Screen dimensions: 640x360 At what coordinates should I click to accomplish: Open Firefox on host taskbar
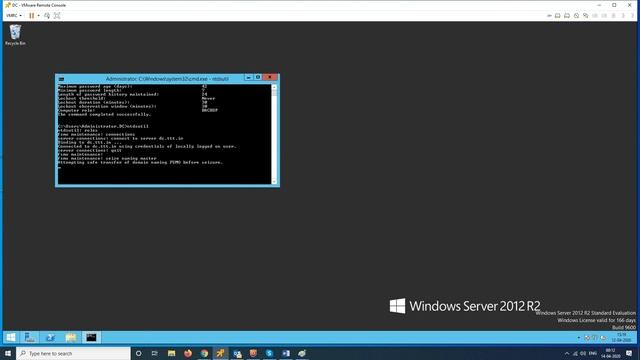click(188, 353)
